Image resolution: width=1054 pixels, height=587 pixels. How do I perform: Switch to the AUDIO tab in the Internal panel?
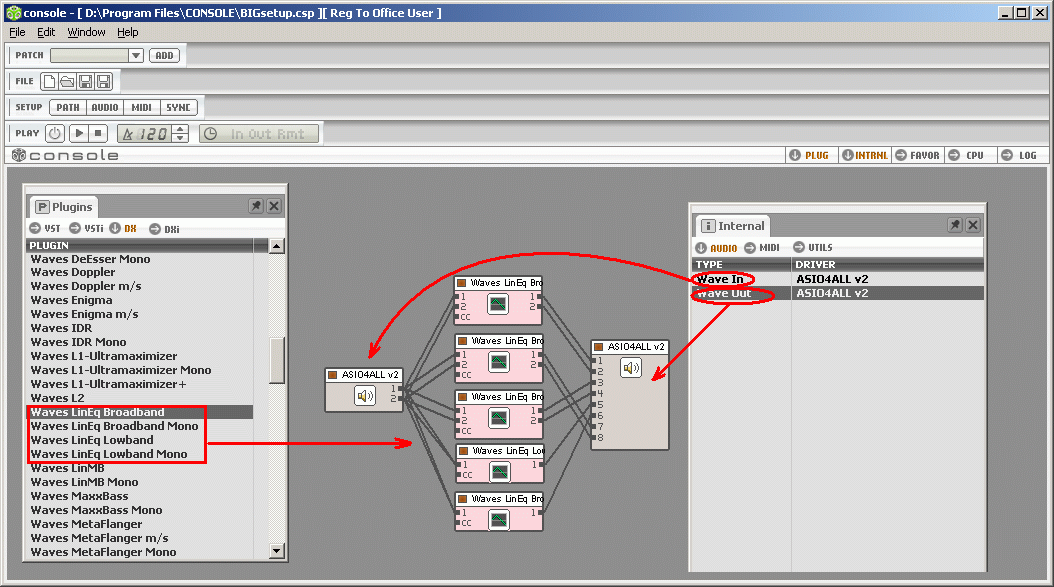pyautogui.click(x=717, y=248)
